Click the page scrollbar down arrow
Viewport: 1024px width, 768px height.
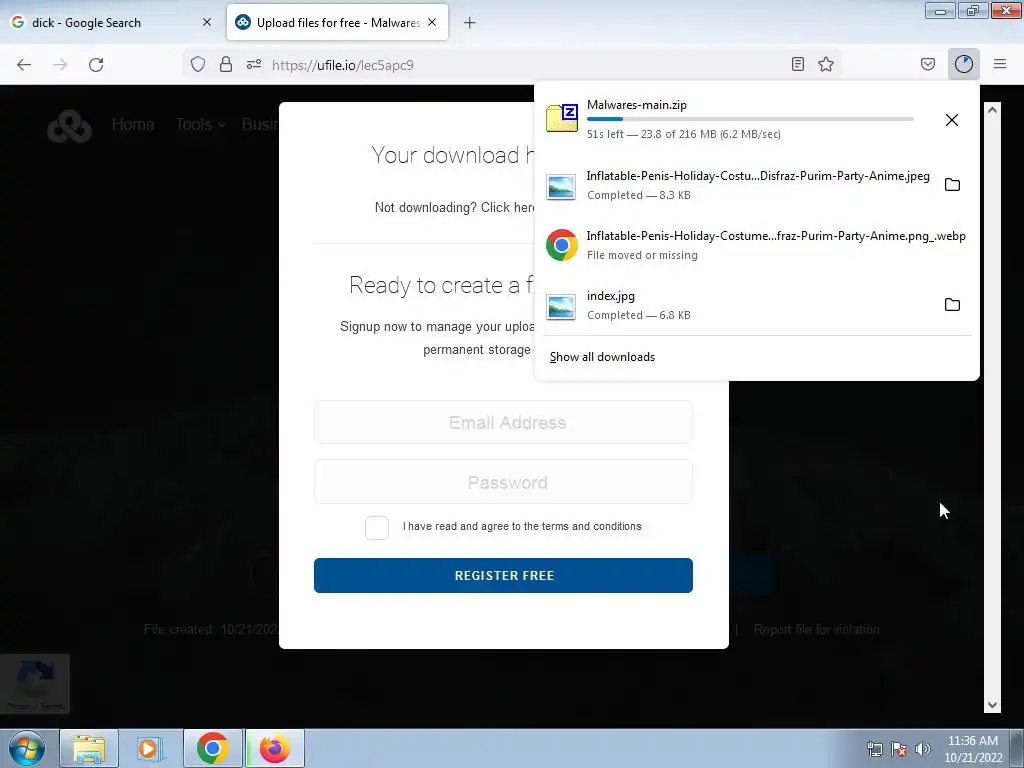992,705
